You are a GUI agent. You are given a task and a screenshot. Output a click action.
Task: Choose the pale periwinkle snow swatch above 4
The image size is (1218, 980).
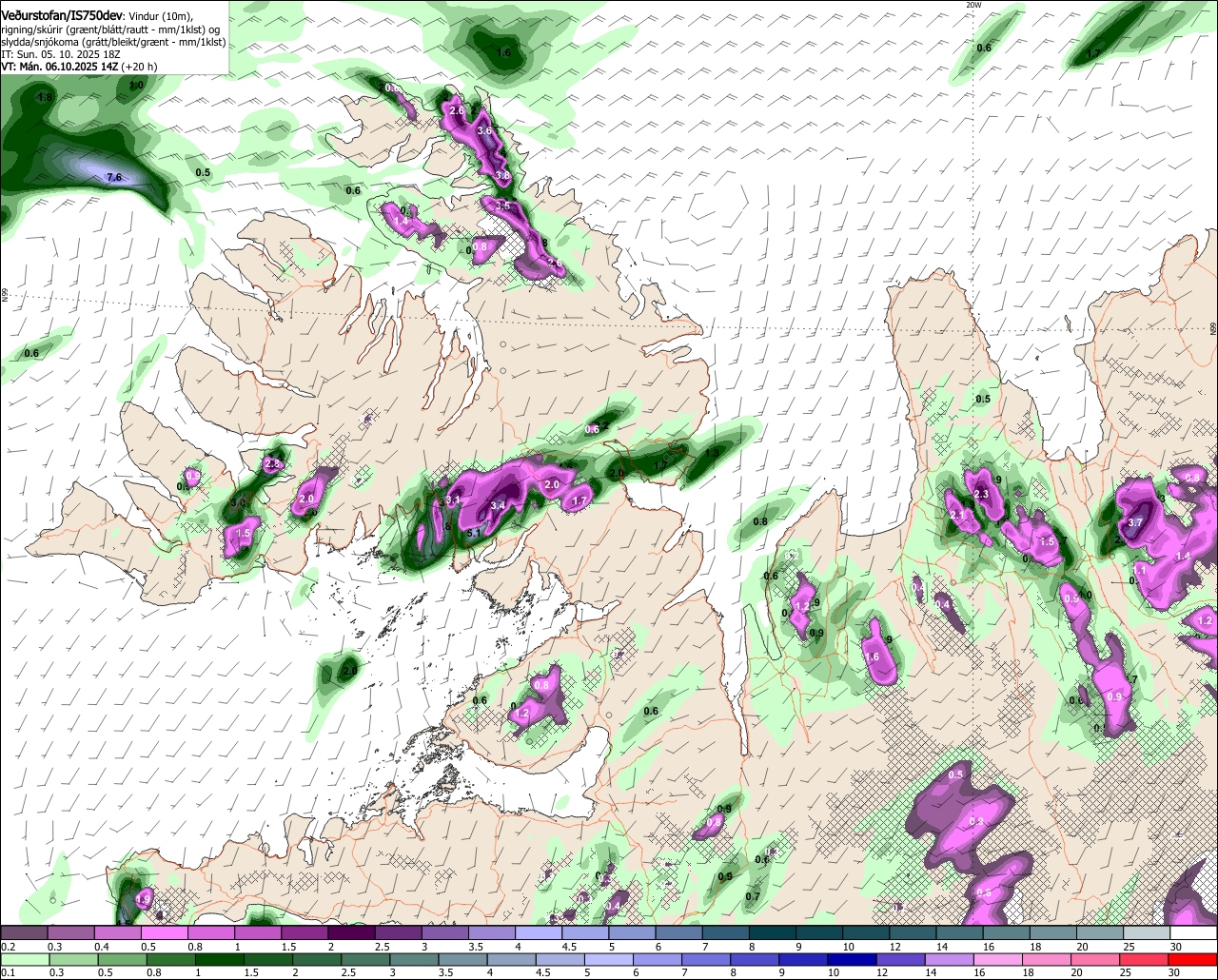click(540, 933)
